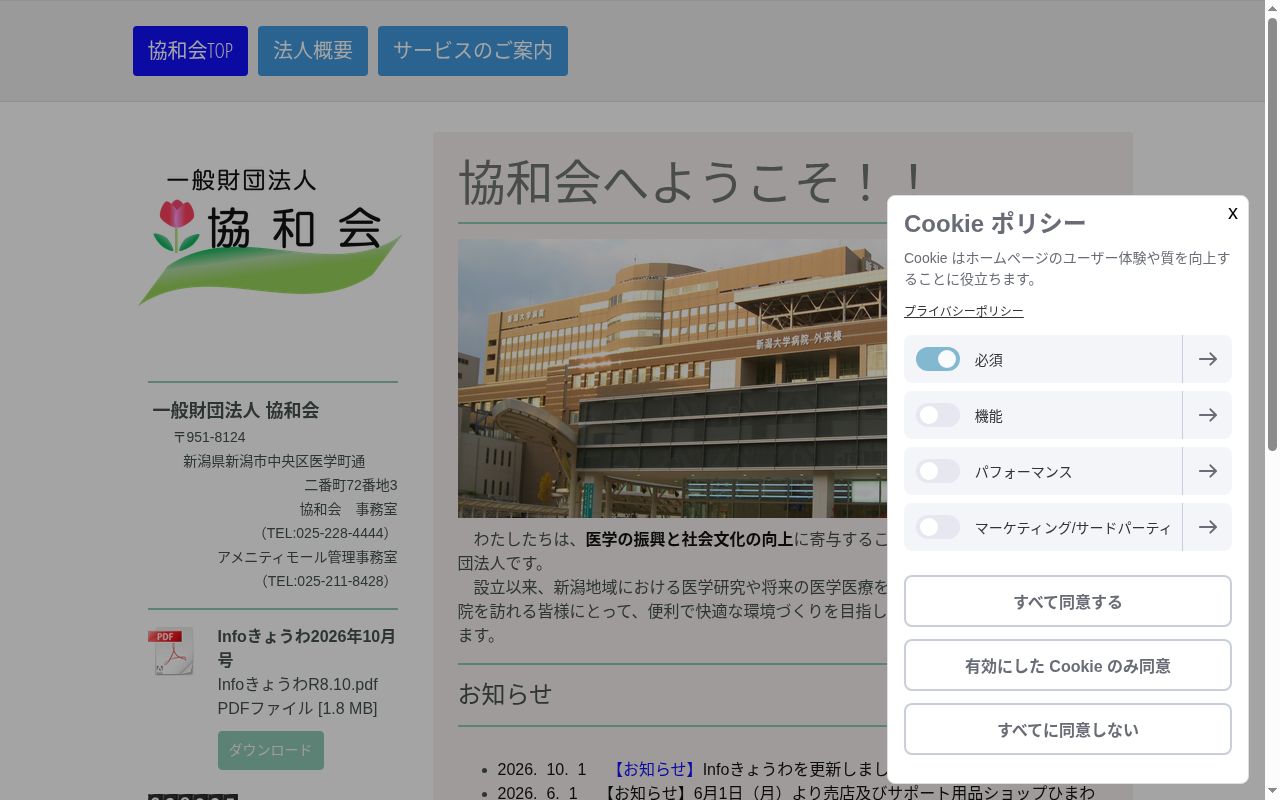This screenshot has height=800, width=1280.
Task: Open the 法人概要 navigation tab
Action: pyautogui.click(x=313, y=51)
